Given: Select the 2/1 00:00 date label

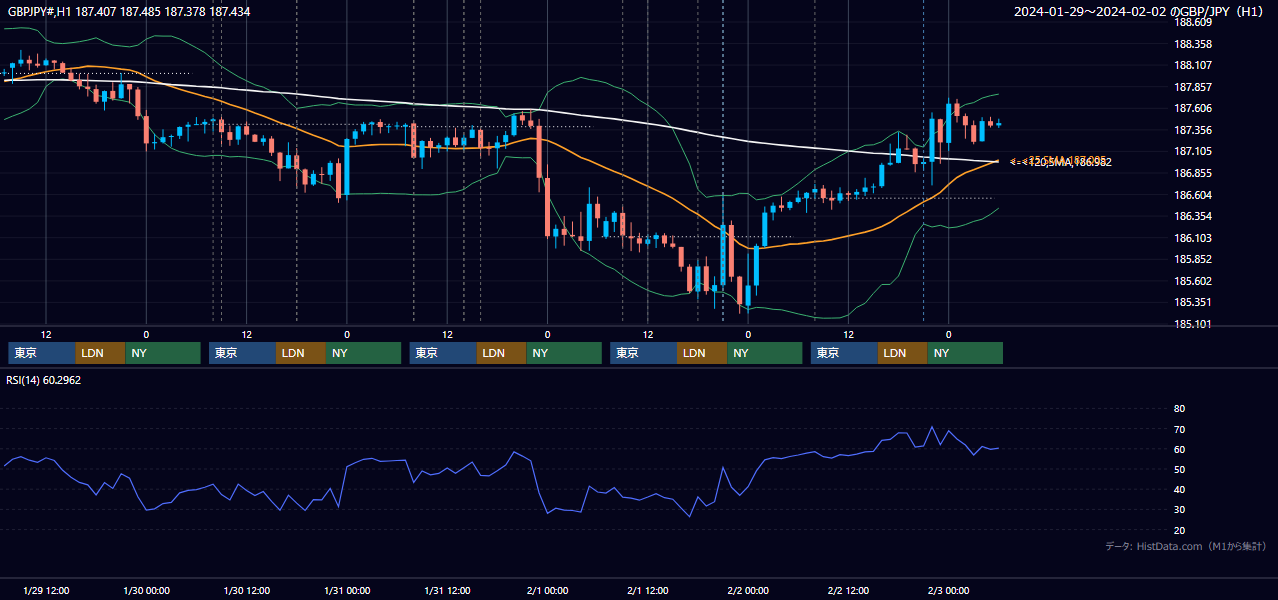Looking at the screenshot, I should coord(548,590).
